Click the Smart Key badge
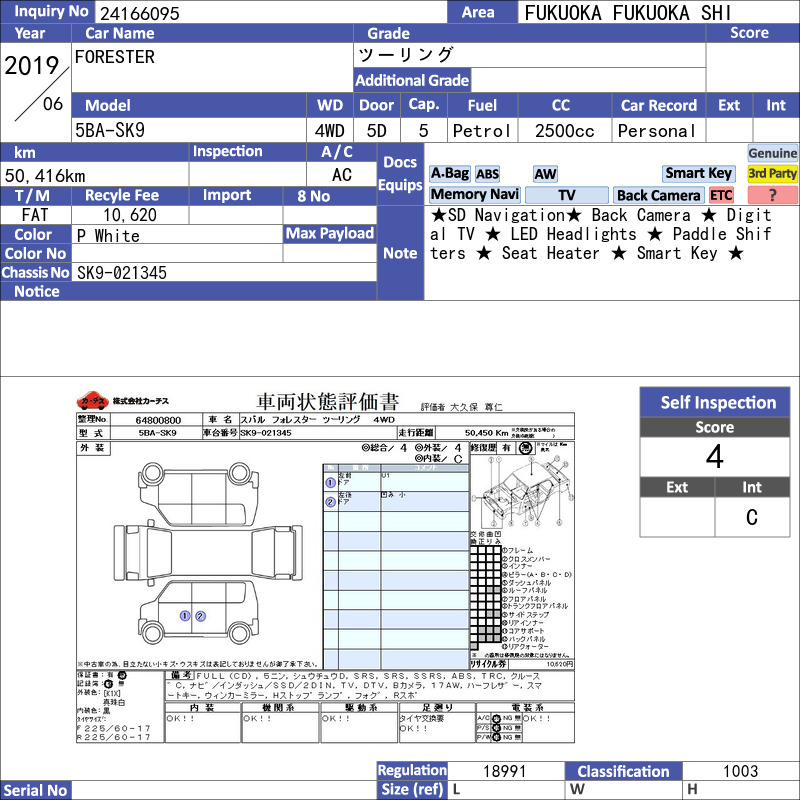800x800 pixels. point(698,173)
